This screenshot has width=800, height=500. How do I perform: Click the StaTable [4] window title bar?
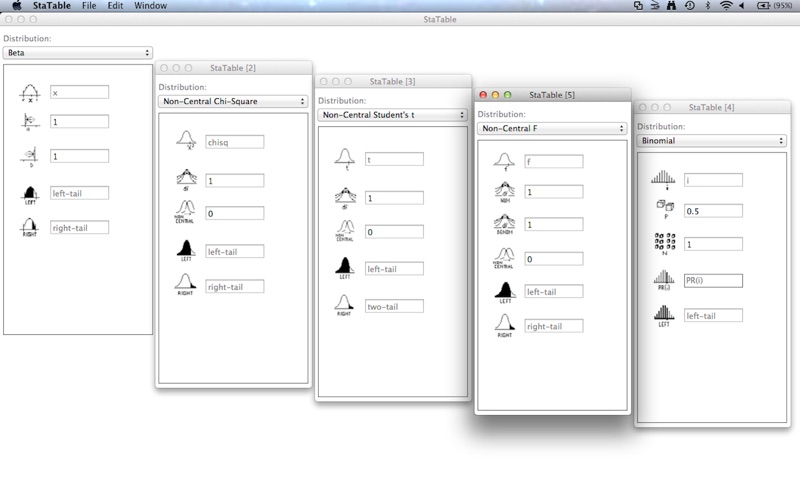click(712, 107)
